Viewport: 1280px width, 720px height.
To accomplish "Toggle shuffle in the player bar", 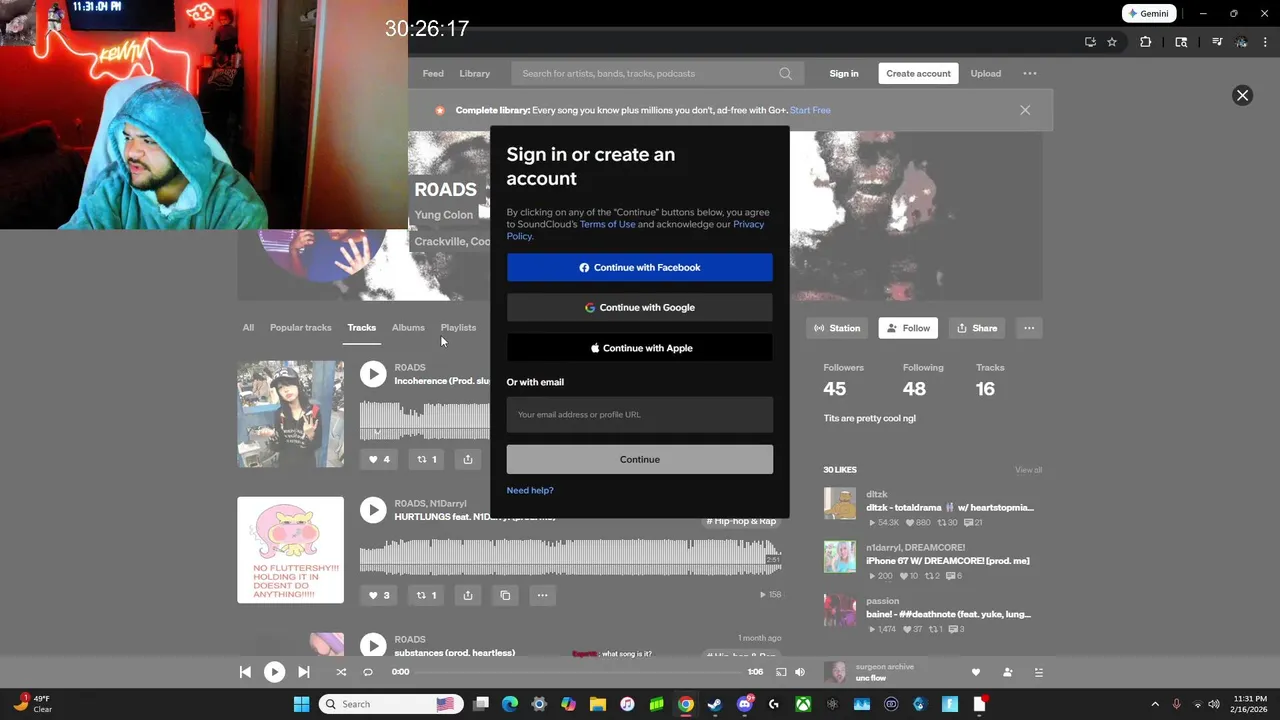I will (341, 672).
